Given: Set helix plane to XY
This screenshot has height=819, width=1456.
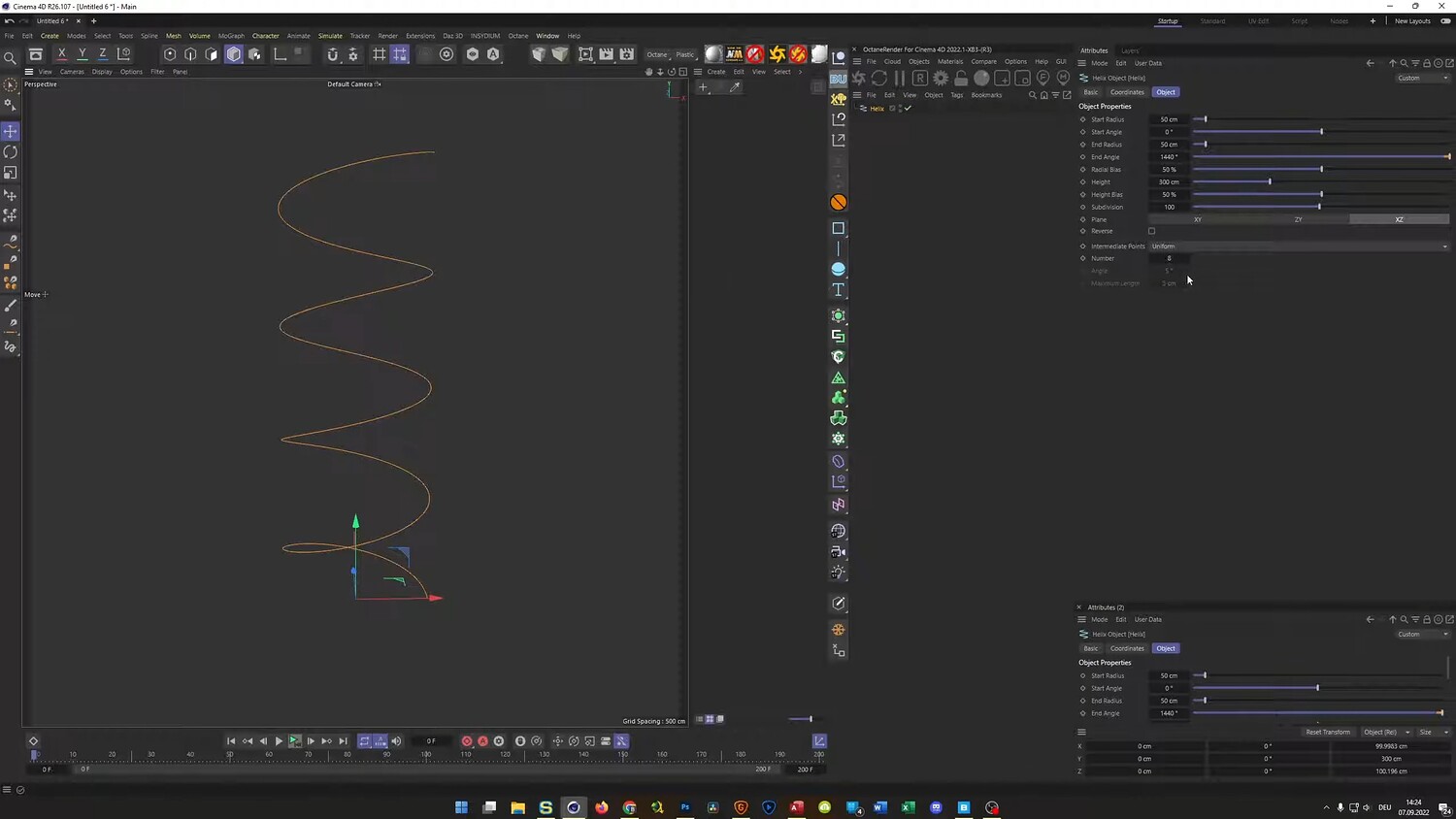Looking at the screenshot, I should click(x=1198, y=219).
